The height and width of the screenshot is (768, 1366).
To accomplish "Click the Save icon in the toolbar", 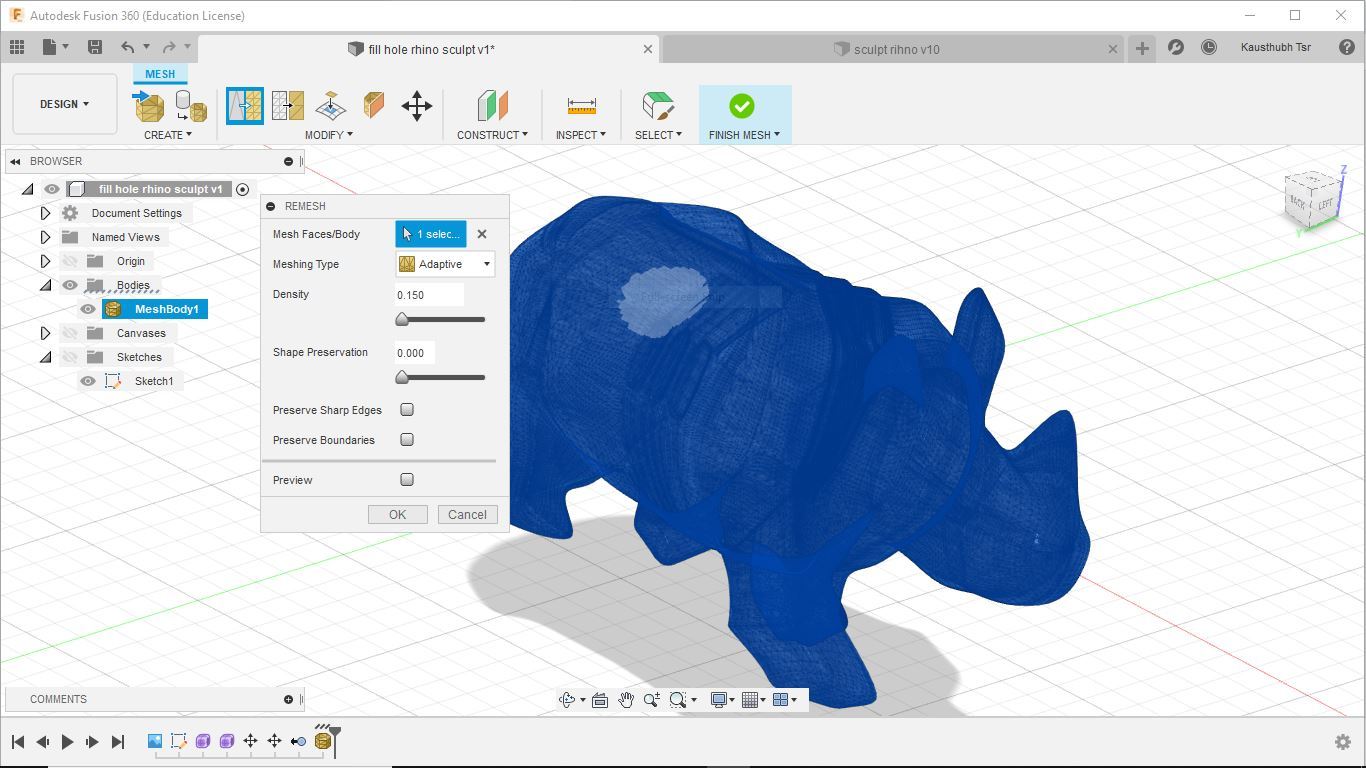I will (x=95, y=47).
